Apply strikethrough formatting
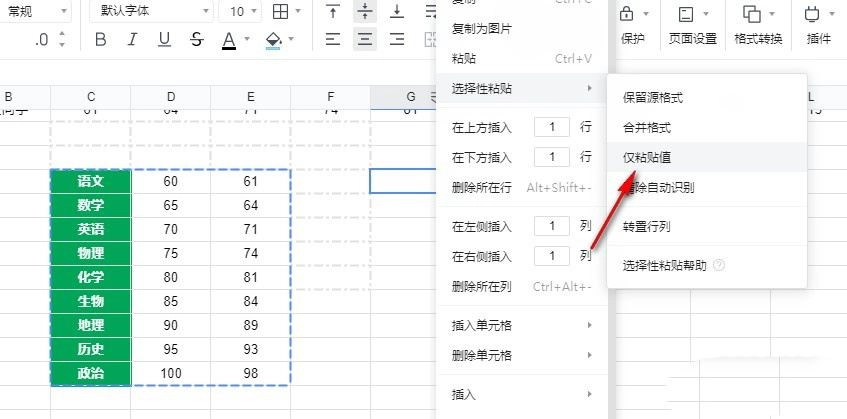 (197, 40)
